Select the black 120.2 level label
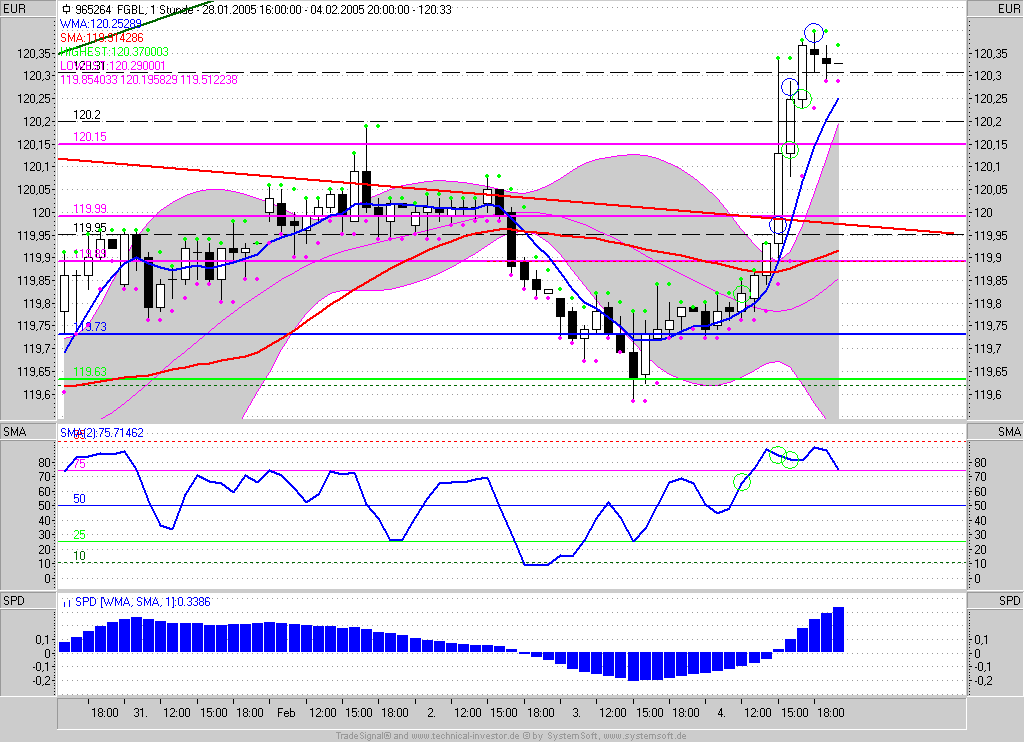The width and height of the screenshot is (1024, 742). [x=87, y=115]
